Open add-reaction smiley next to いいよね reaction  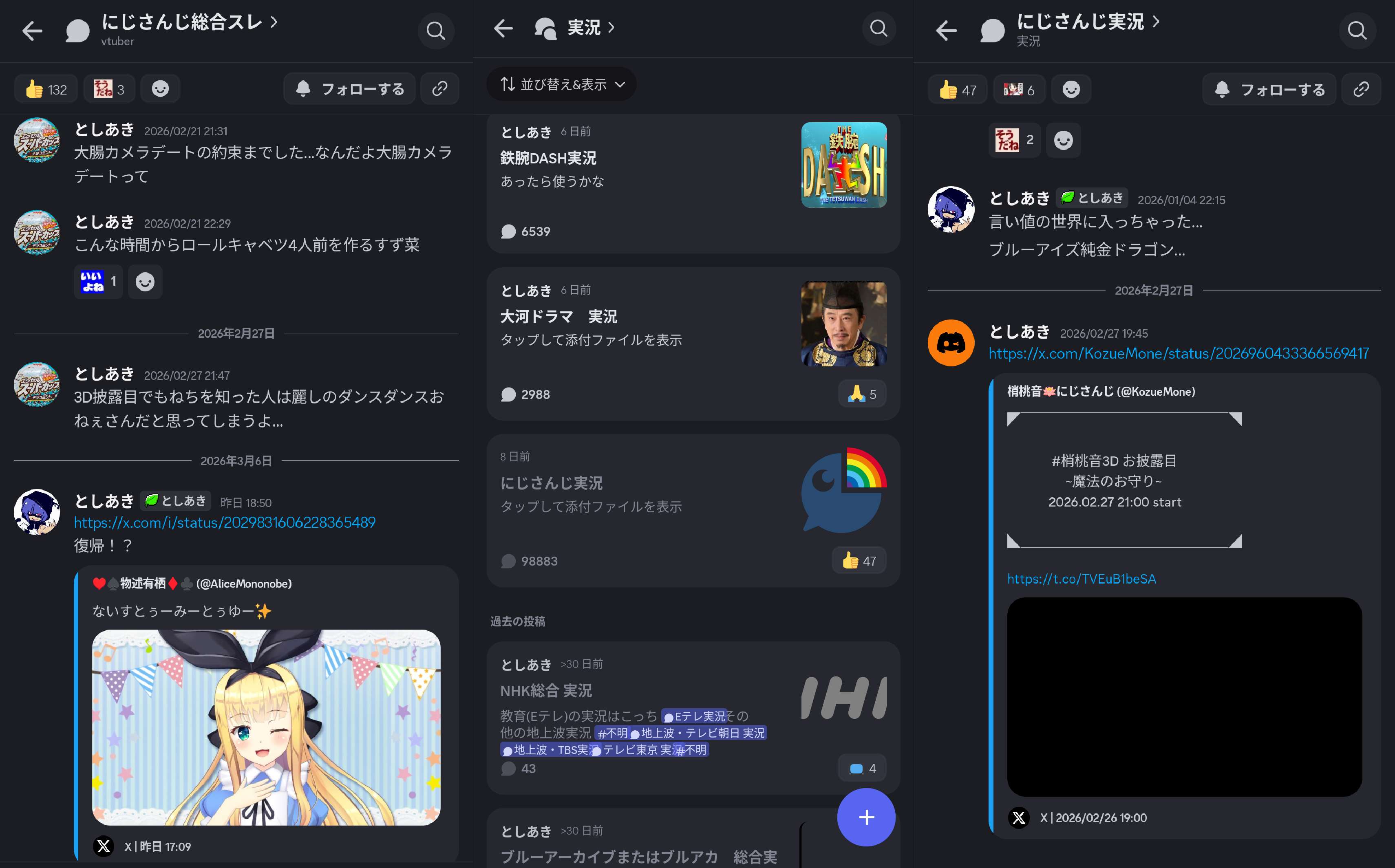click(145, 282)
